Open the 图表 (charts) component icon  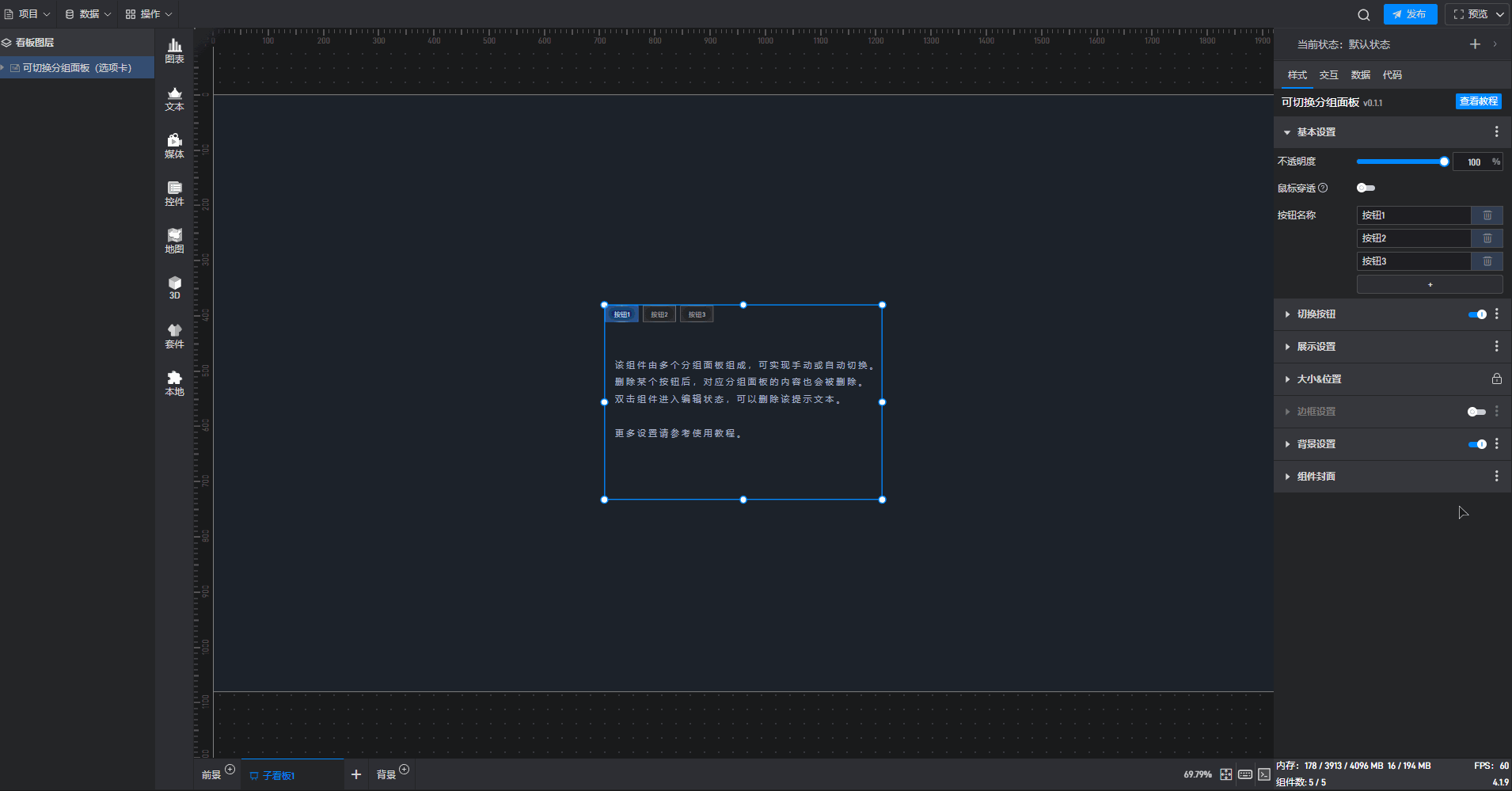[174, 51]
